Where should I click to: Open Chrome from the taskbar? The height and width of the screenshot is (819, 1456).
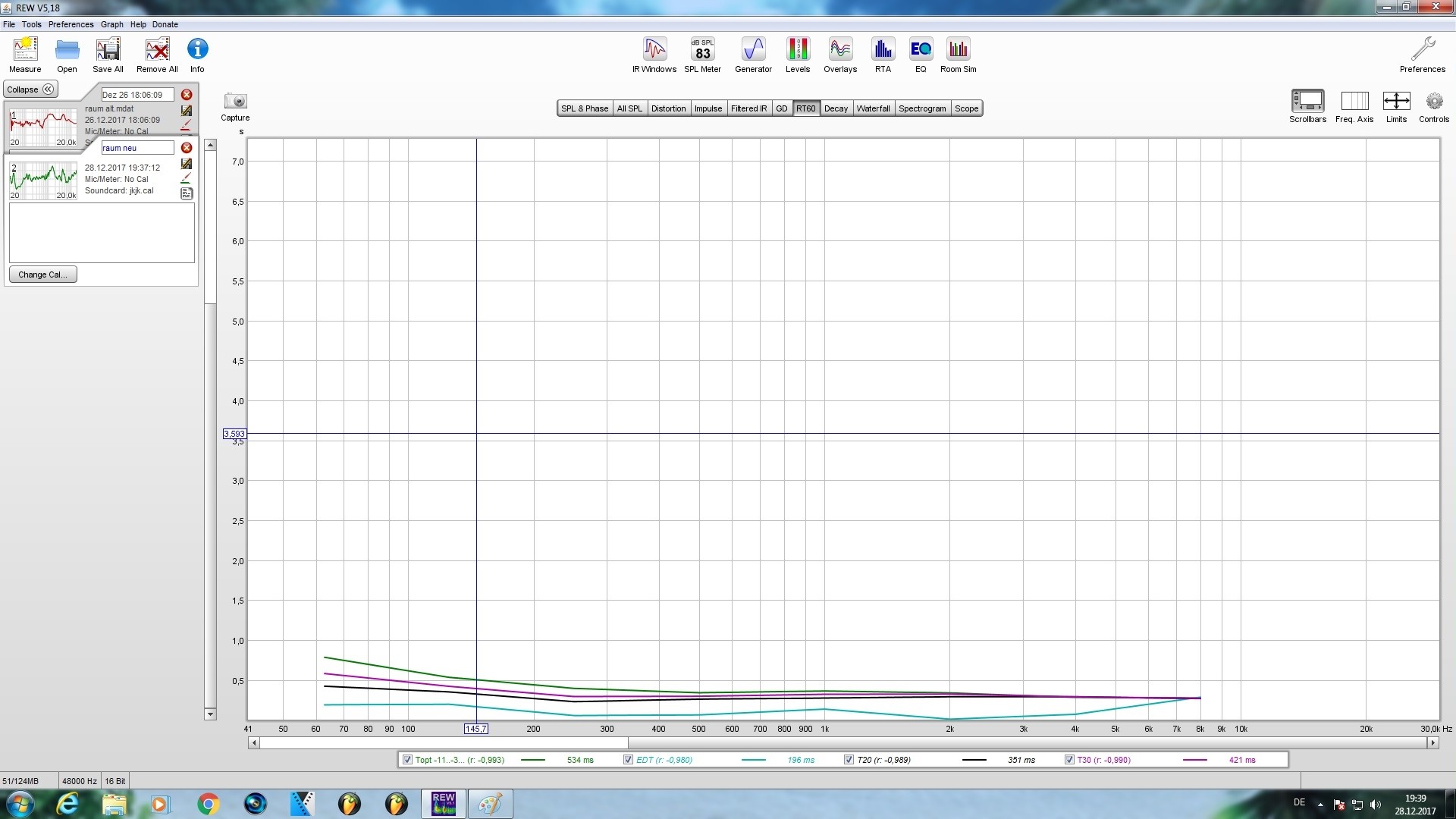208,804
